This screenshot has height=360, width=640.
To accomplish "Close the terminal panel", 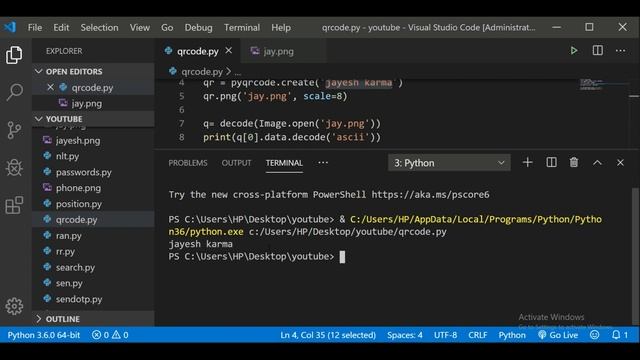I will pos(620,162).
